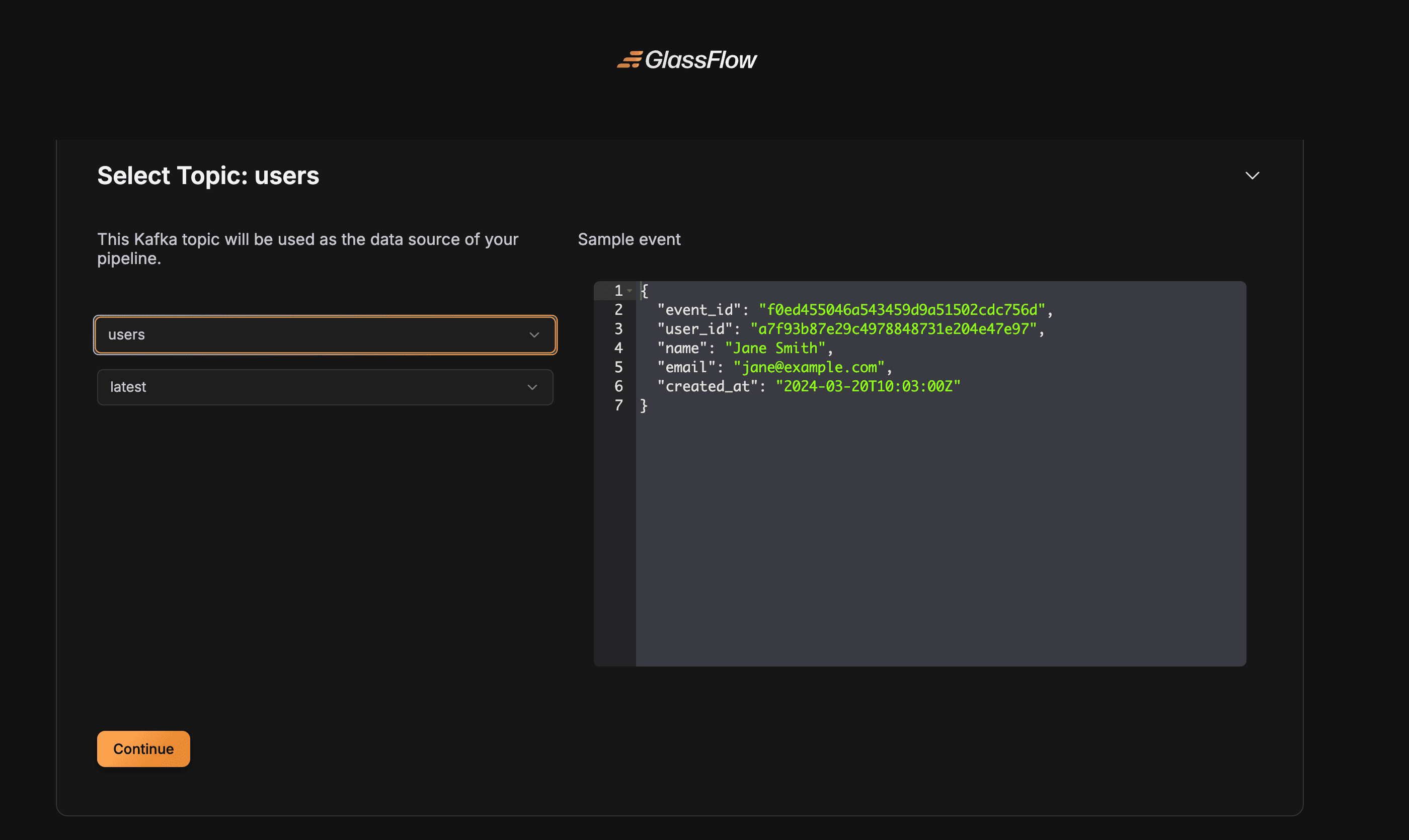The width and height of the screenshot is (1409, 840).
Task: Click the chevron arrow in latest dropdown
Action: (x=532, y=387)
